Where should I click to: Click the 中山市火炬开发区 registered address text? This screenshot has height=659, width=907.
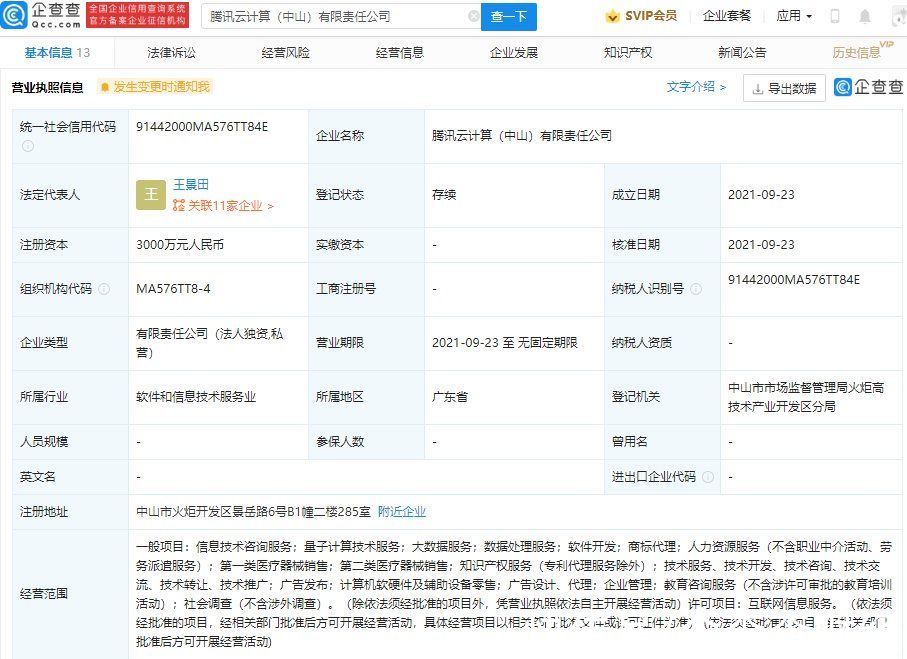point(253,511)
